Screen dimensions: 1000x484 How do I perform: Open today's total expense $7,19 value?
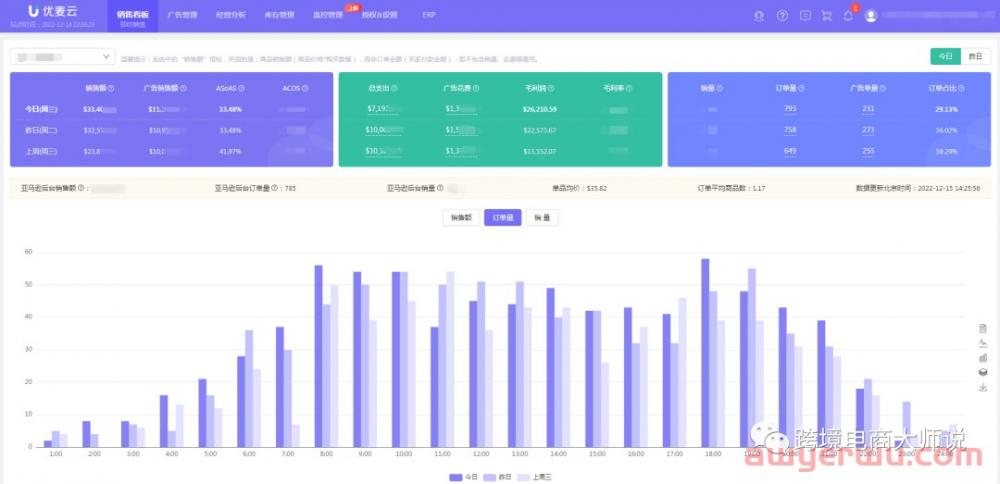(x=384, y=109)
